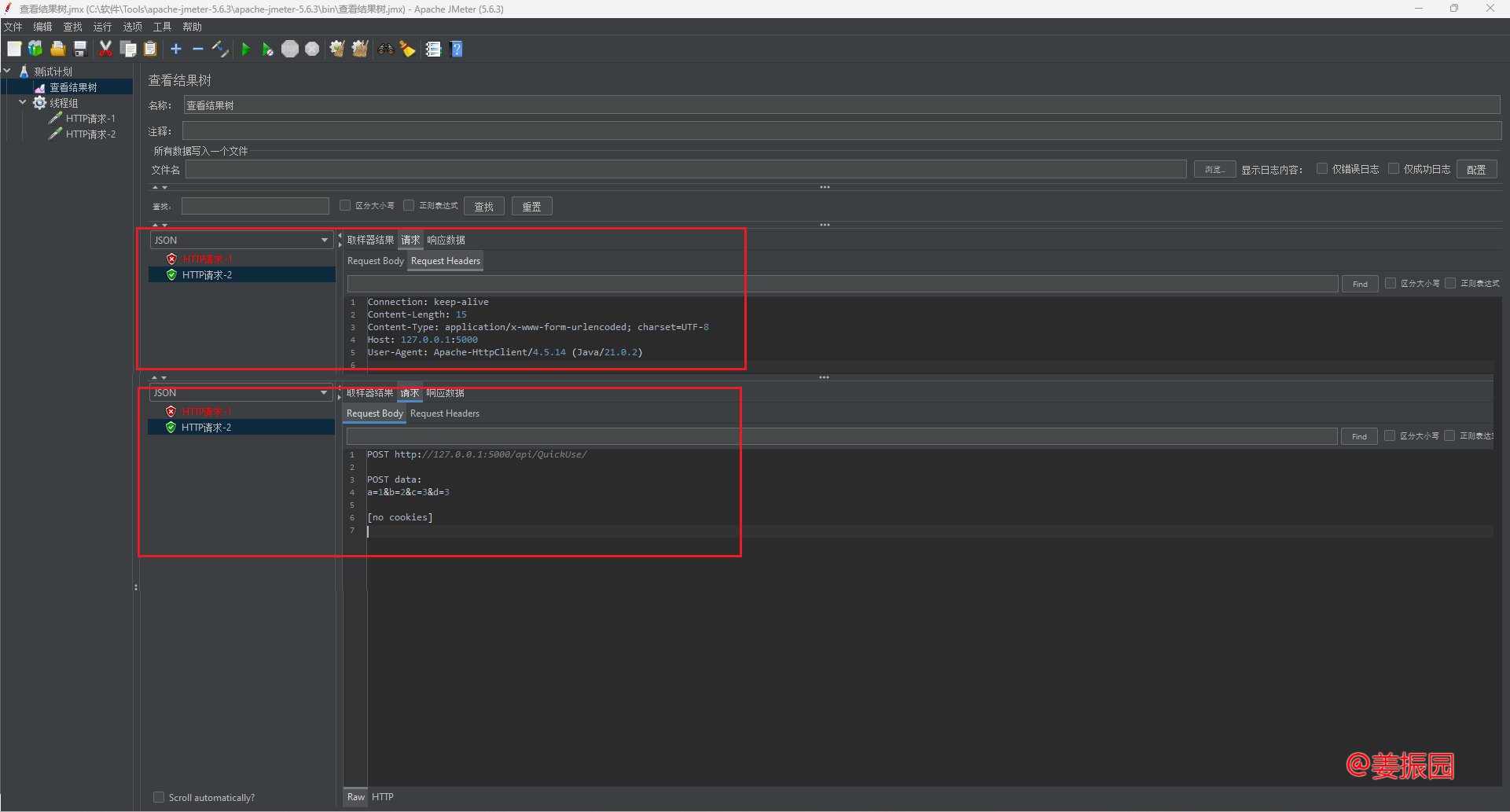Select 线程组 node in tree

[64, 103]
